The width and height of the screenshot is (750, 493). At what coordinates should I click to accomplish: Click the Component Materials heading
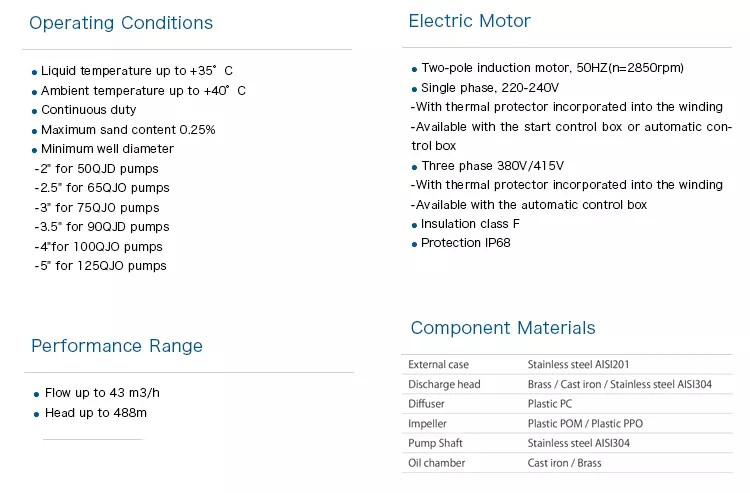point(503,328)
